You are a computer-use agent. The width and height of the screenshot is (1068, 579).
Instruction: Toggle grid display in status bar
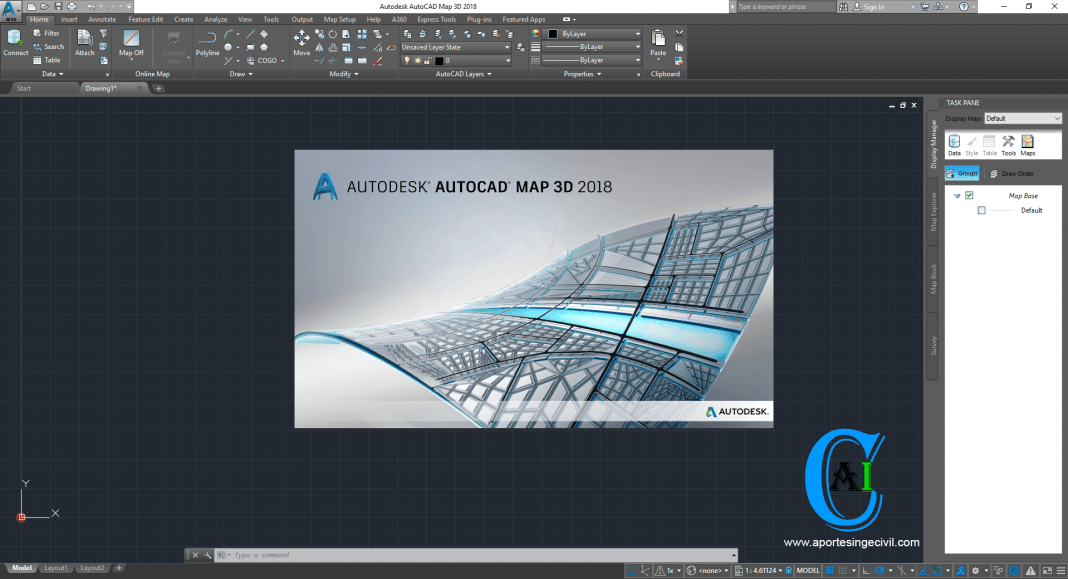pos(830,571)
